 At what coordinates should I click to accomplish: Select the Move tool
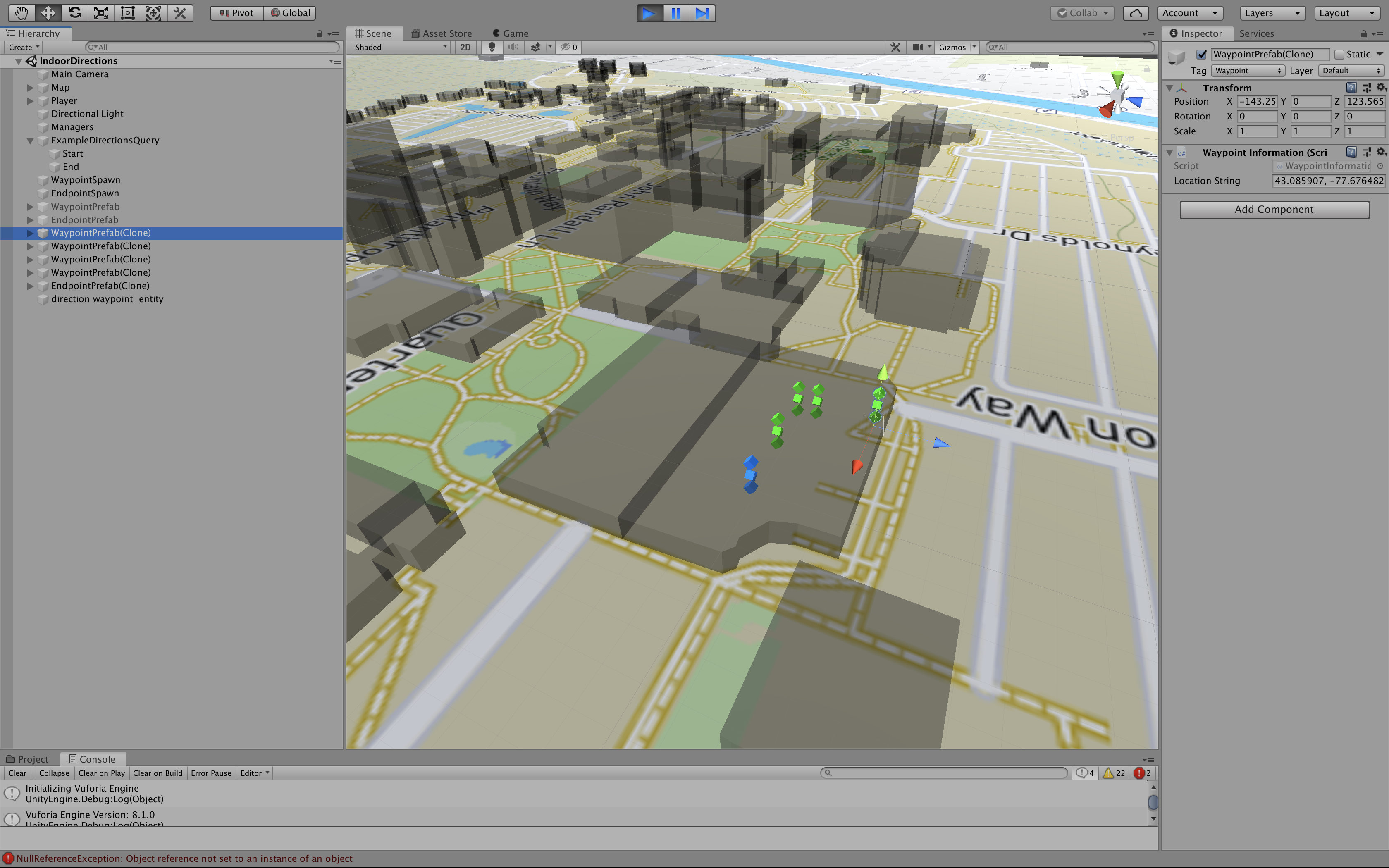(48, 13)
